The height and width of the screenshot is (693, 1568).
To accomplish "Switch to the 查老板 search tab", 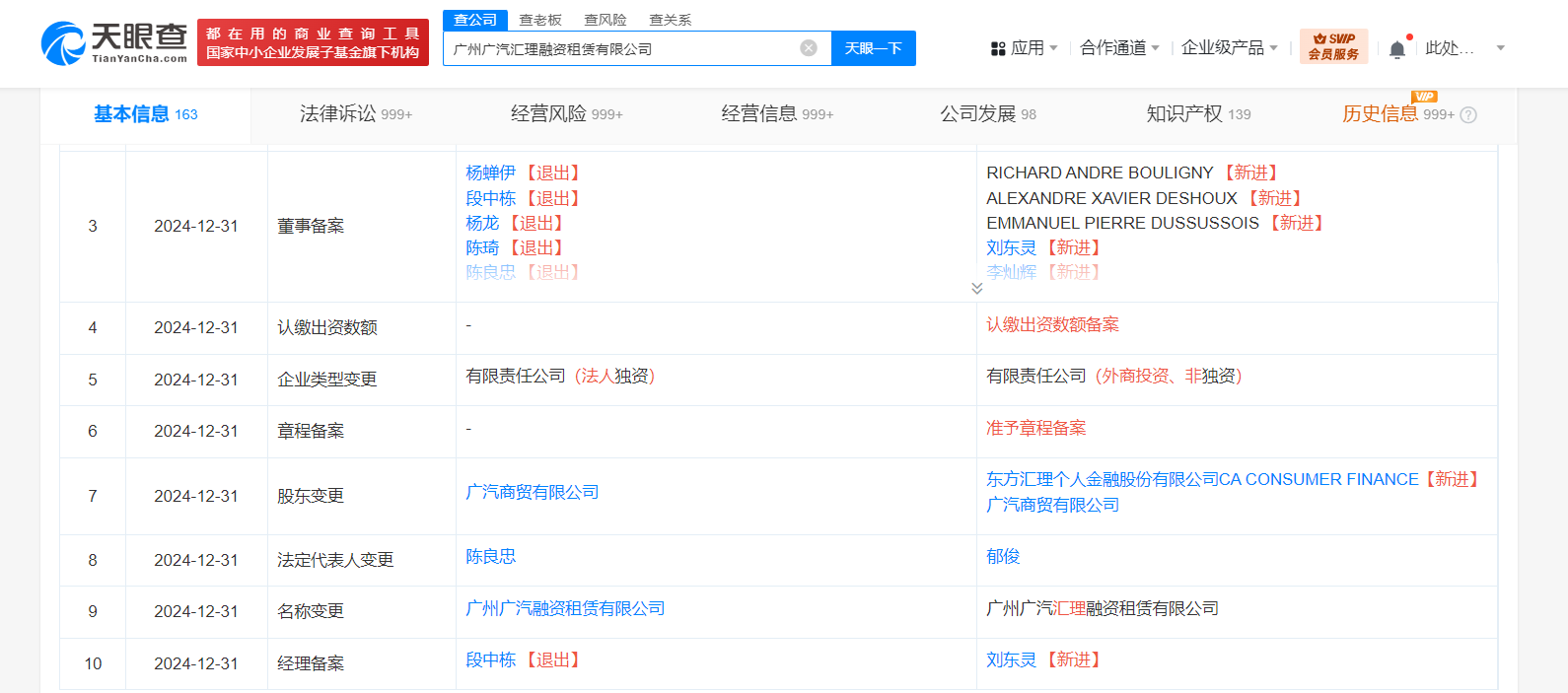I will [540, 20].
